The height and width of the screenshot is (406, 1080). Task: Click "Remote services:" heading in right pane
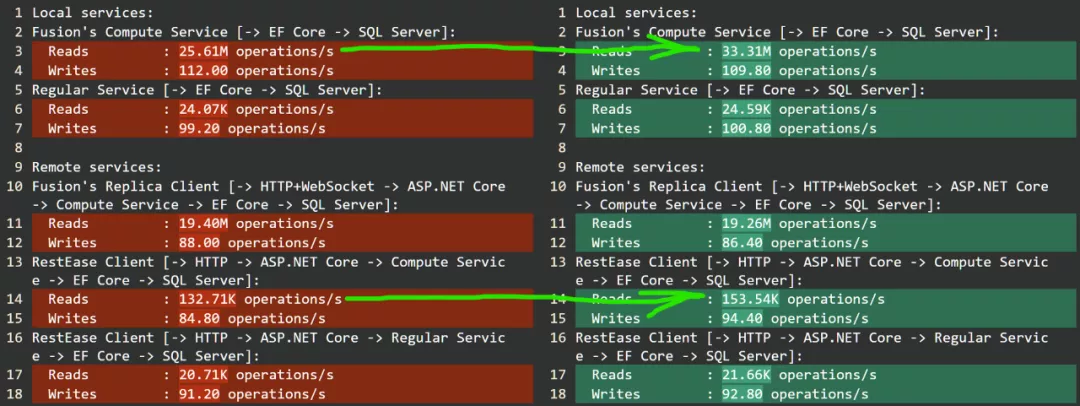640,168
